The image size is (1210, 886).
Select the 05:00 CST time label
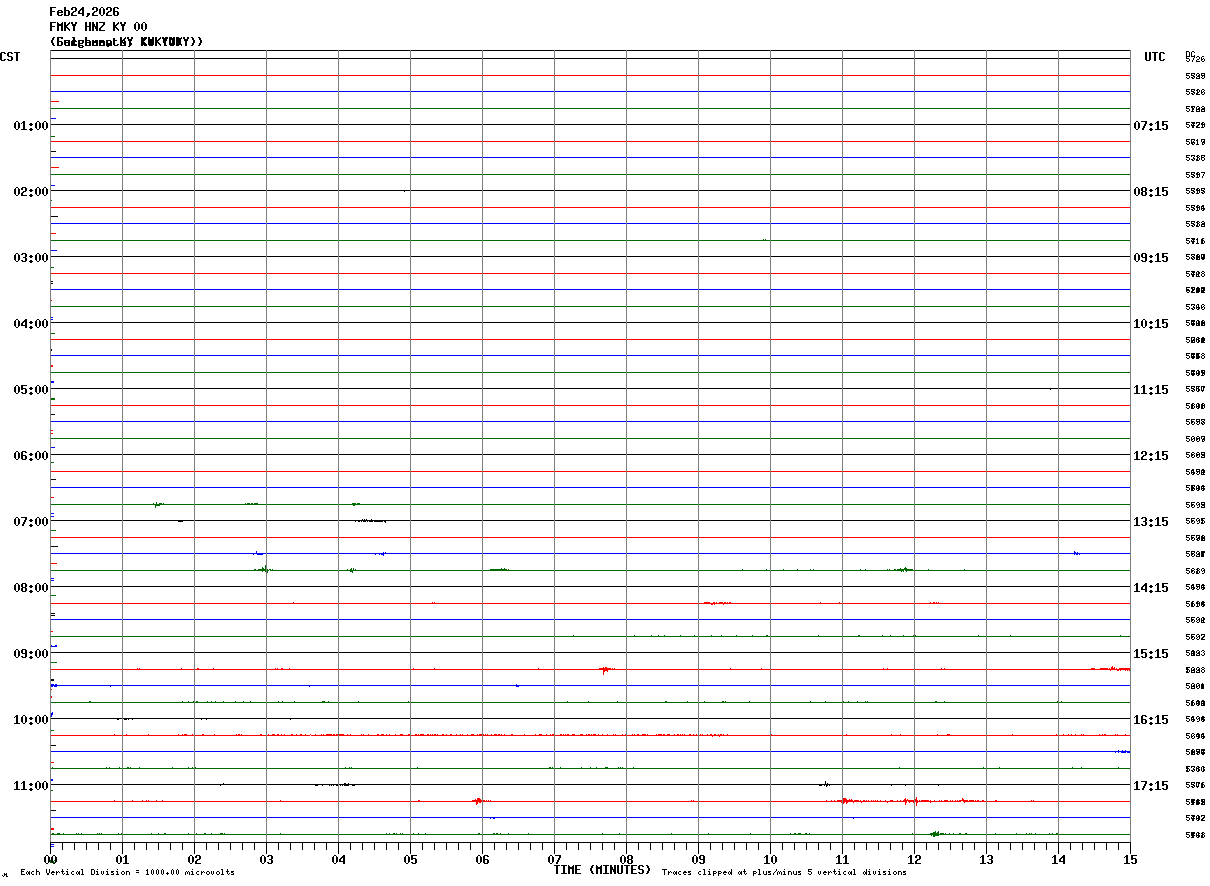pyautogui.click(x=31, y=389)
